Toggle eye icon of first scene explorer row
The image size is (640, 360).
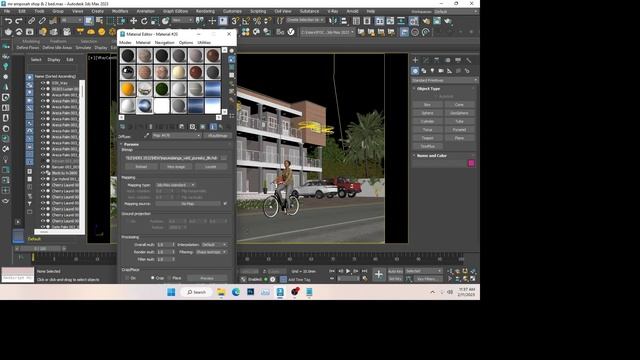coord(42,83)
